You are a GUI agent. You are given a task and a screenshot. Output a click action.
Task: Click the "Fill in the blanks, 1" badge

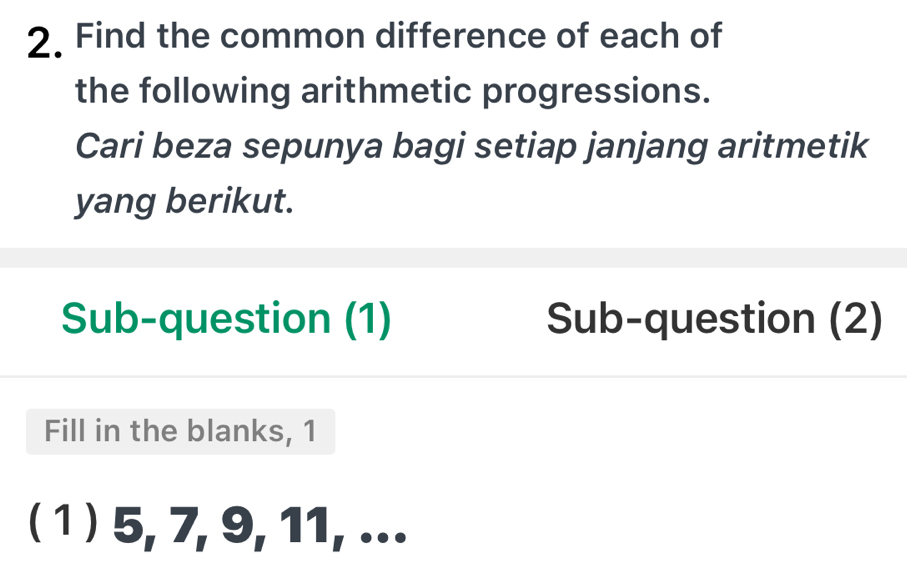(180, 431)
